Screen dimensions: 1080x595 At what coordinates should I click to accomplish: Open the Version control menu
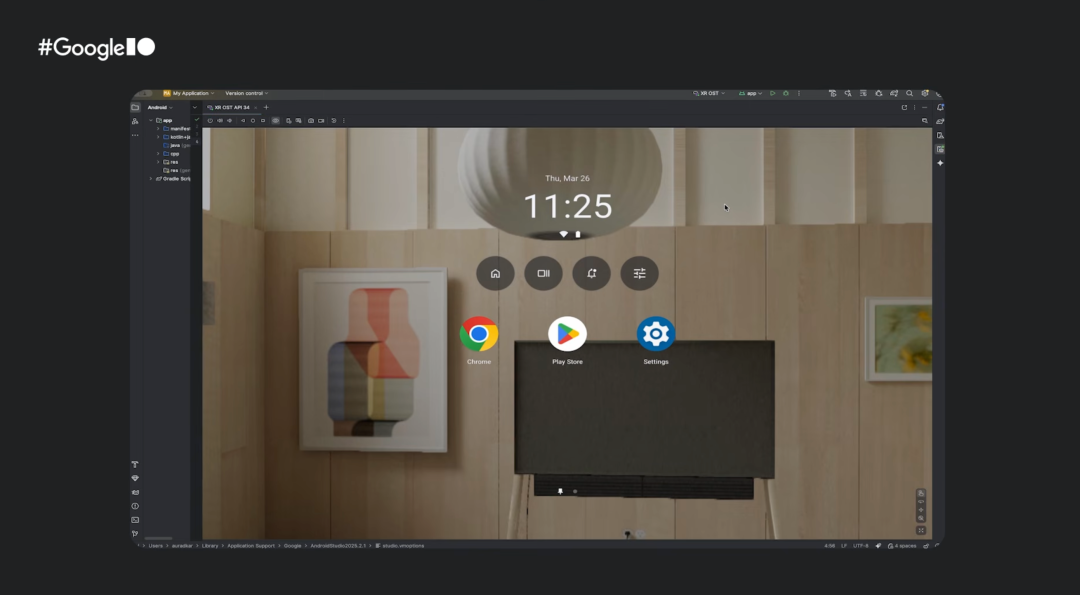(x=247, y=93)
